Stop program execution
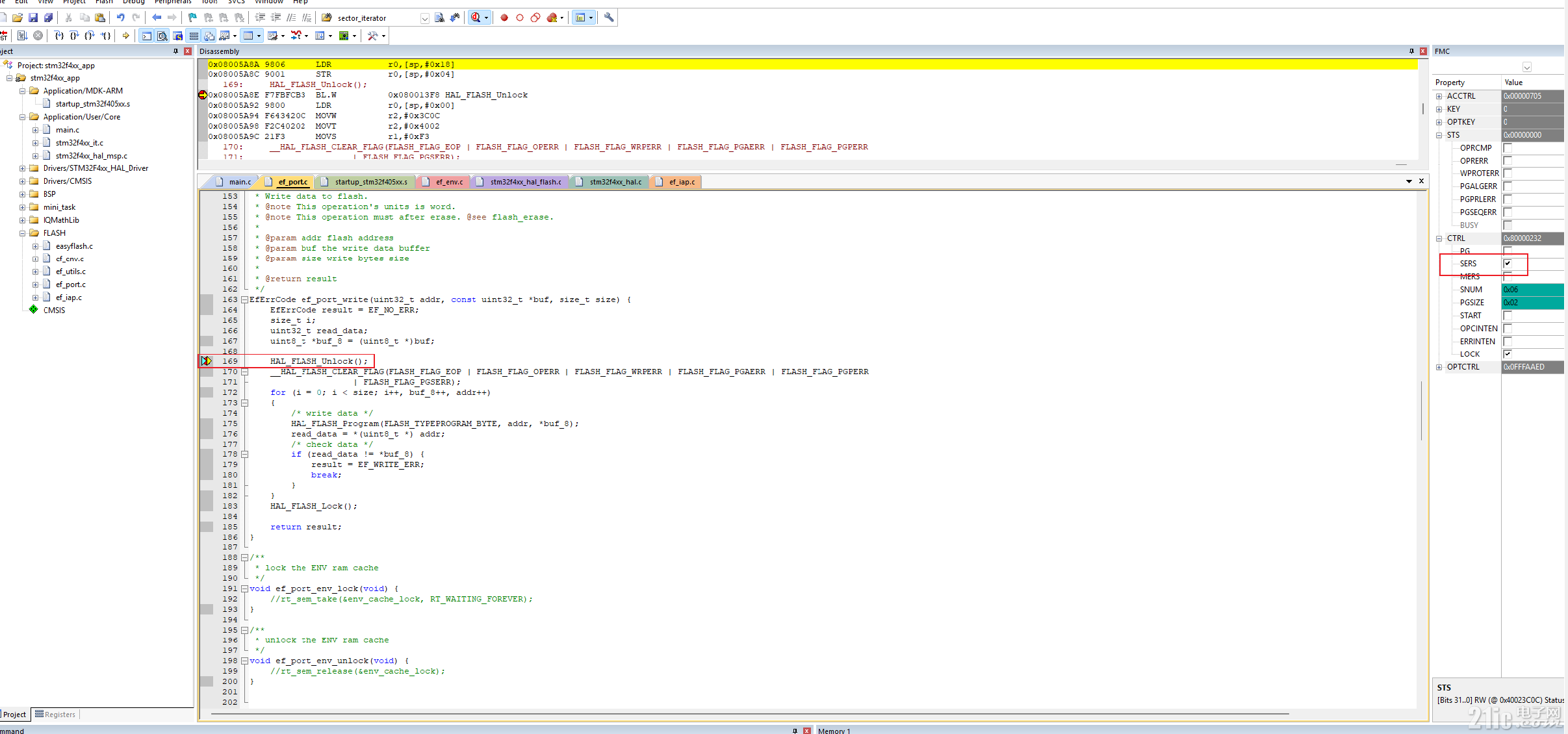This screenshot has height=734, width=1568. (x=38, y=36)
